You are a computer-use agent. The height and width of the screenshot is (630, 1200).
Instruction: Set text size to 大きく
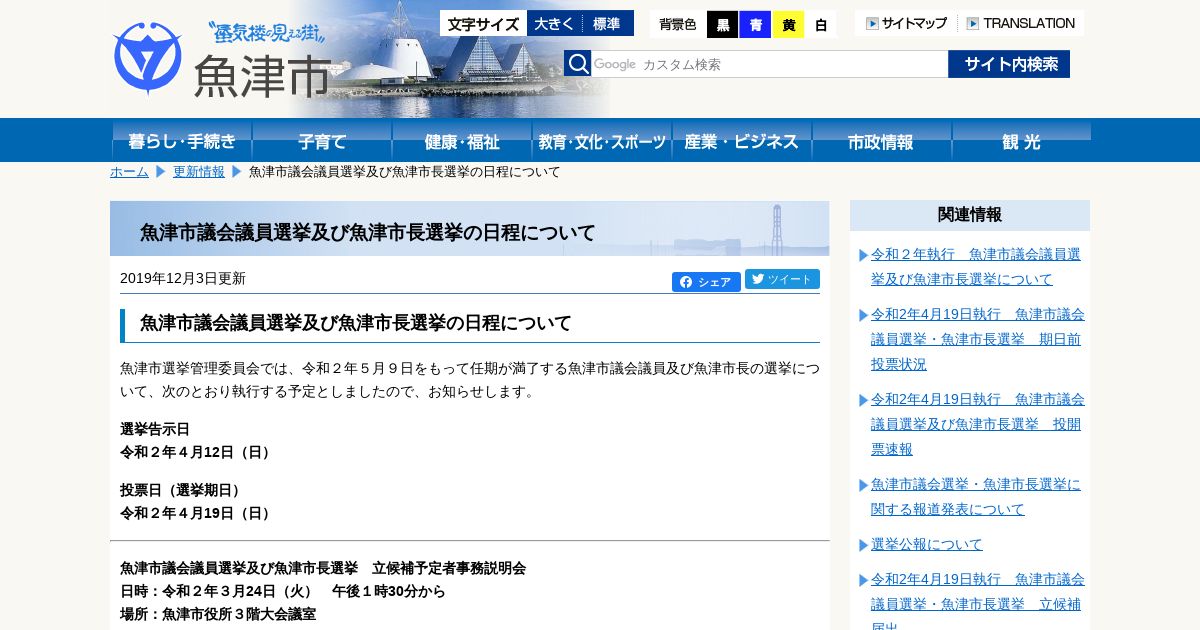[x=555, y=23]
